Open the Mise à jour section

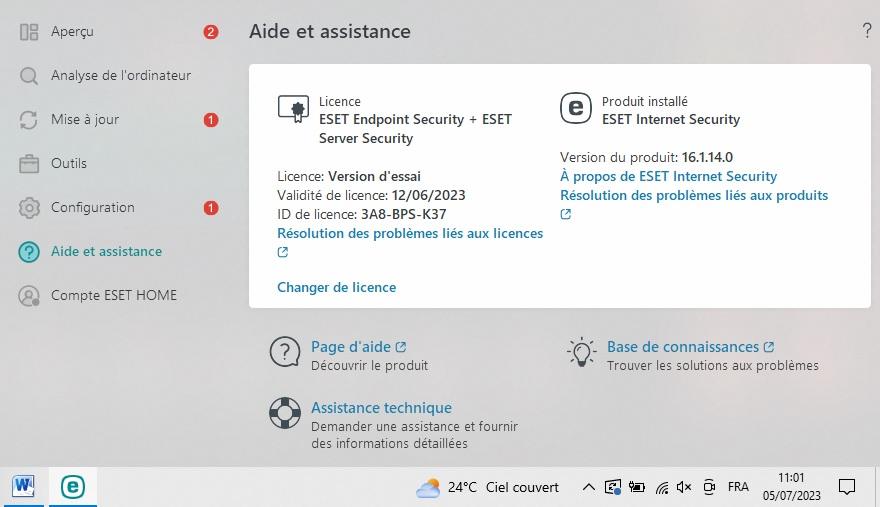click(85, 120)
